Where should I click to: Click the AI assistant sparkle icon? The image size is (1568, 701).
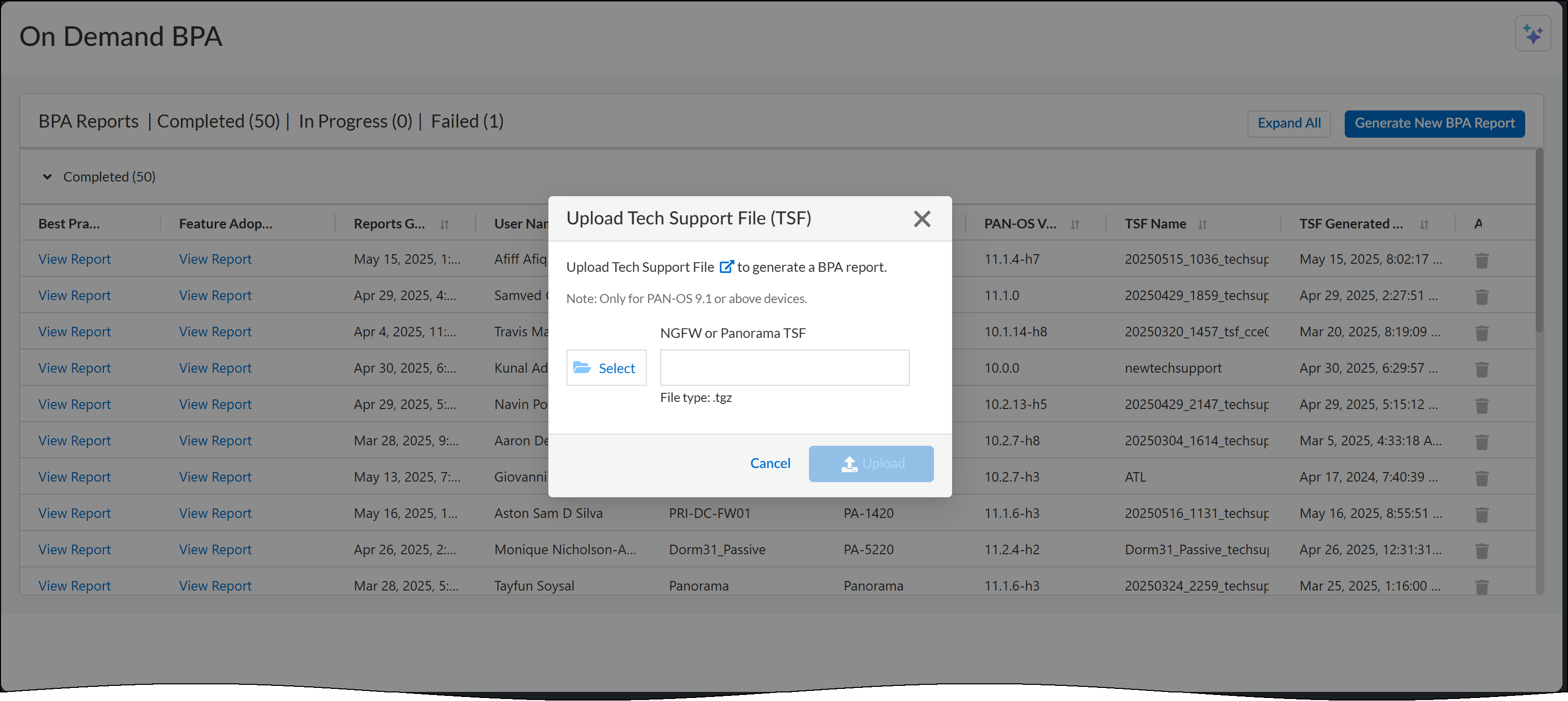pos(1532,34)
